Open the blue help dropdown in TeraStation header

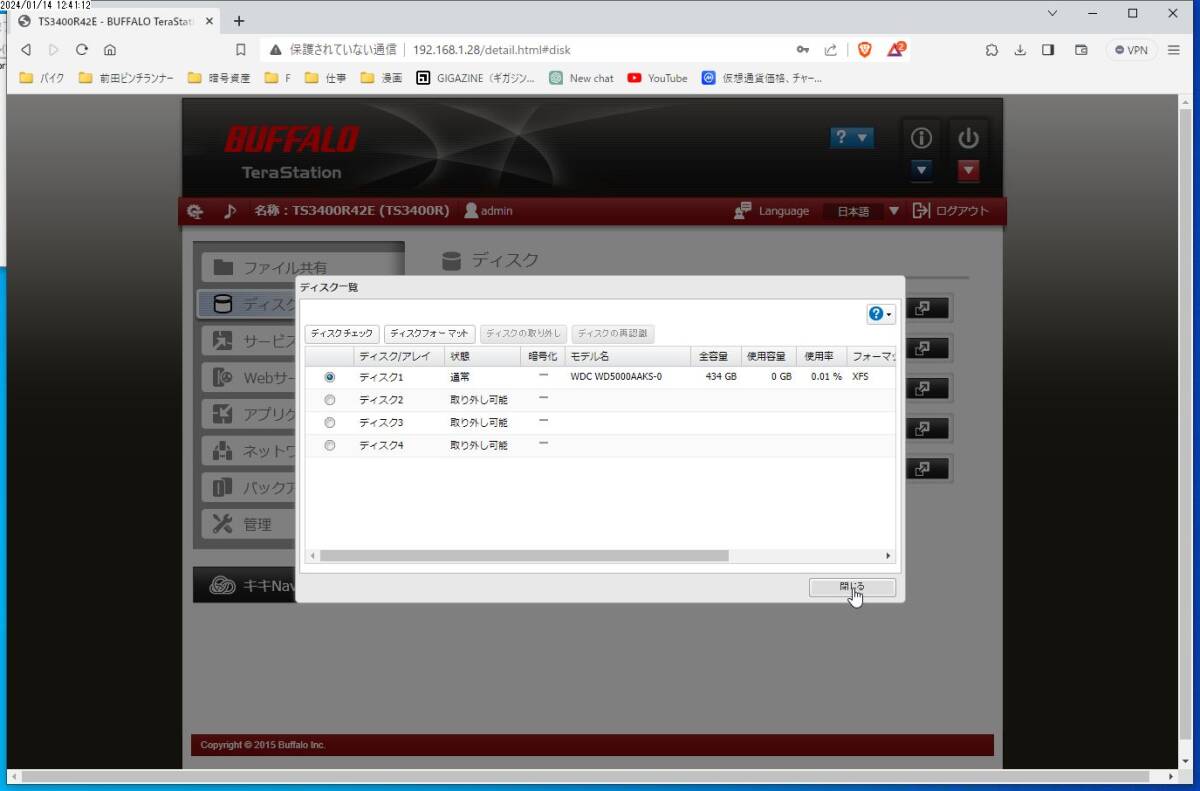point(852,139)
